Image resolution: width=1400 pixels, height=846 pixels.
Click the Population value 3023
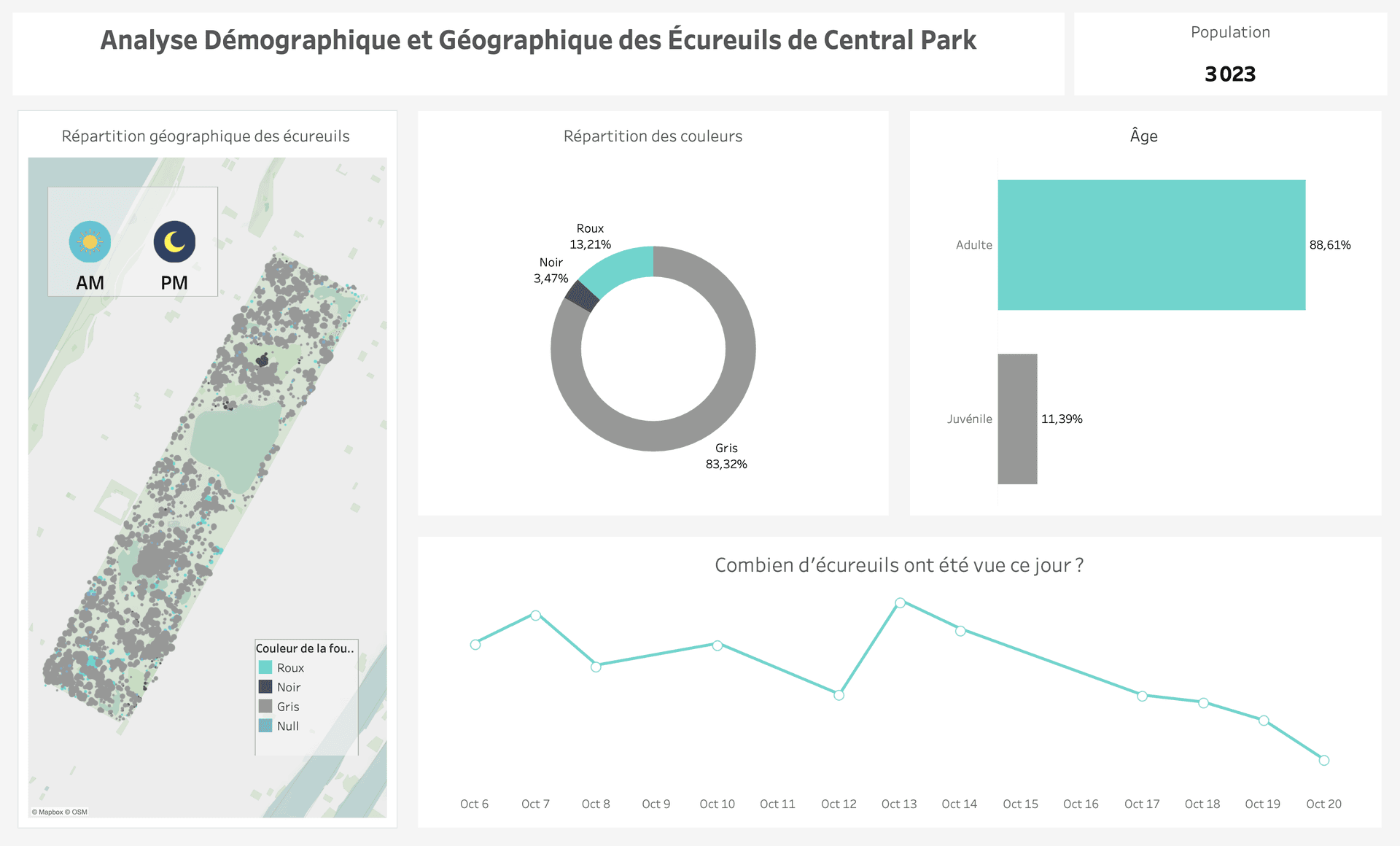pyautogui.click(x=1229, y=74)
